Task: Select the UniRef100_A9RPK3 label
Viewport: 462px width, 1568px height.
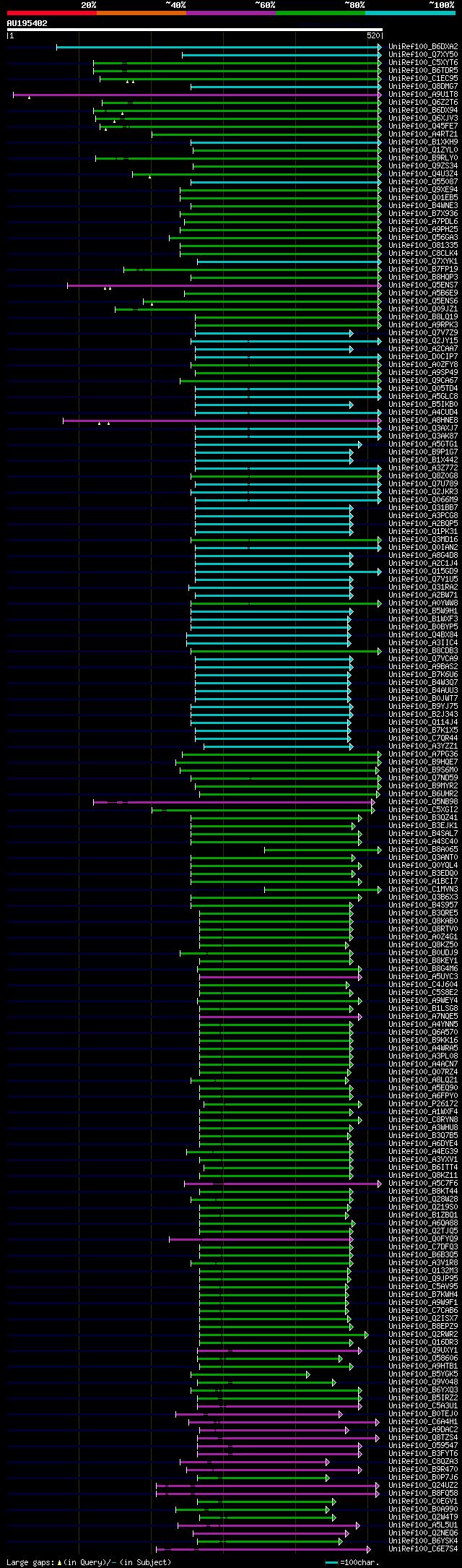Action: click(423, 325)
